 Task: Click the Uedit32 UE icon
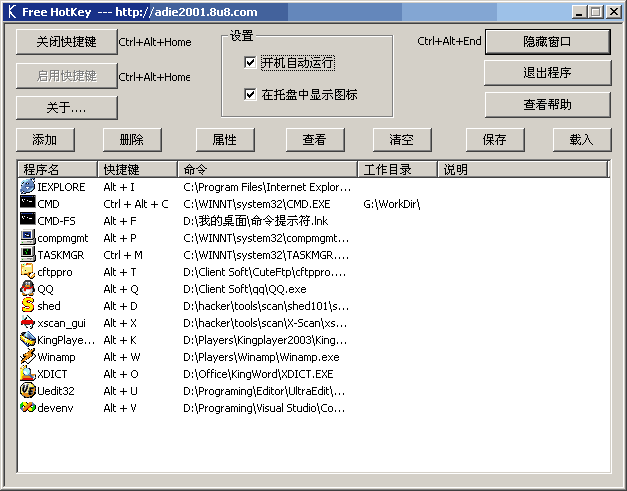point(28,390)
